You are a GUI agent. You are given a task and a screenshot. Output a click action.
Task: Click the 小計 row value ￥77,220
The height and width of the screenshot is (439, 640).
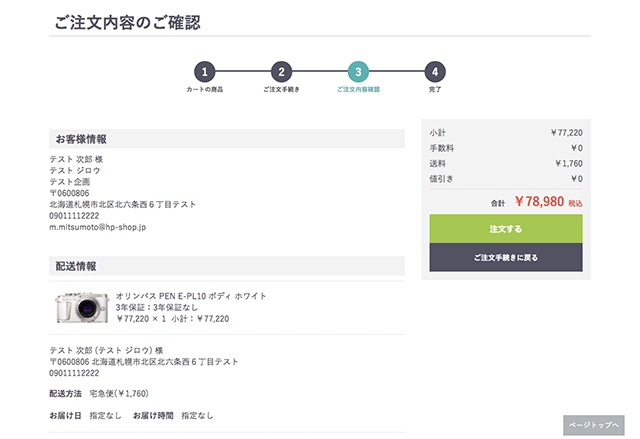click(566, 133)
